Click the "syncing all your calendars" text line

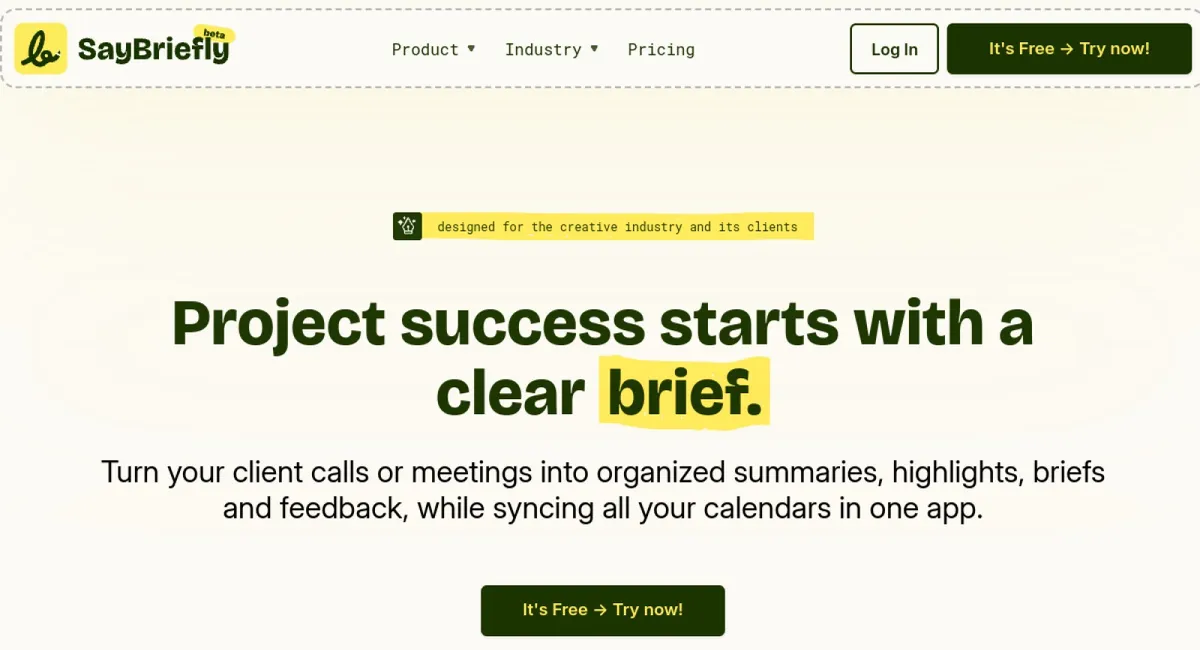tap(602, 508)
